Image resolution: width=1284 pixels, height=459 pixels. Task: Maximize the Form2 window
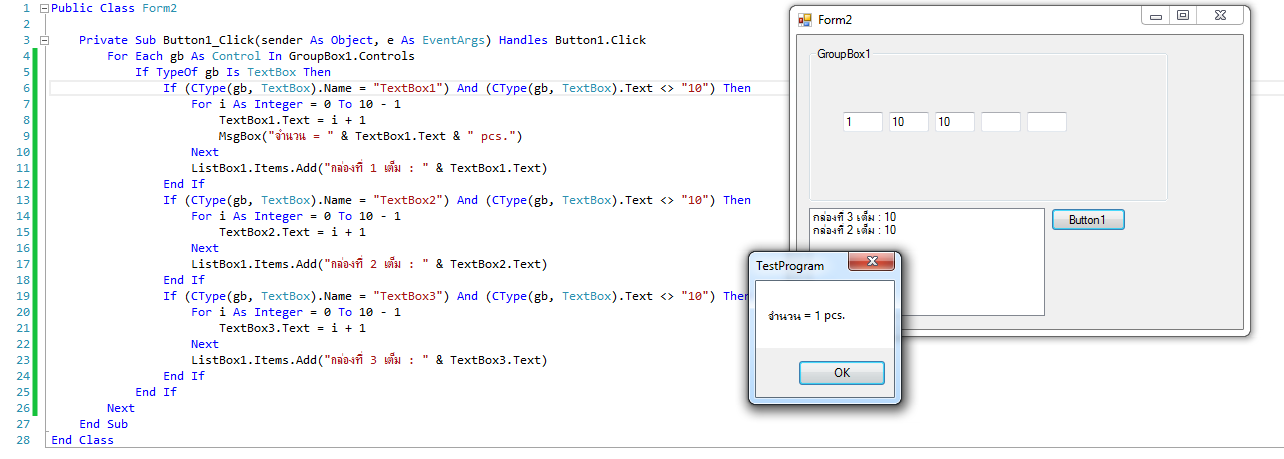(x=1182, y=16)
